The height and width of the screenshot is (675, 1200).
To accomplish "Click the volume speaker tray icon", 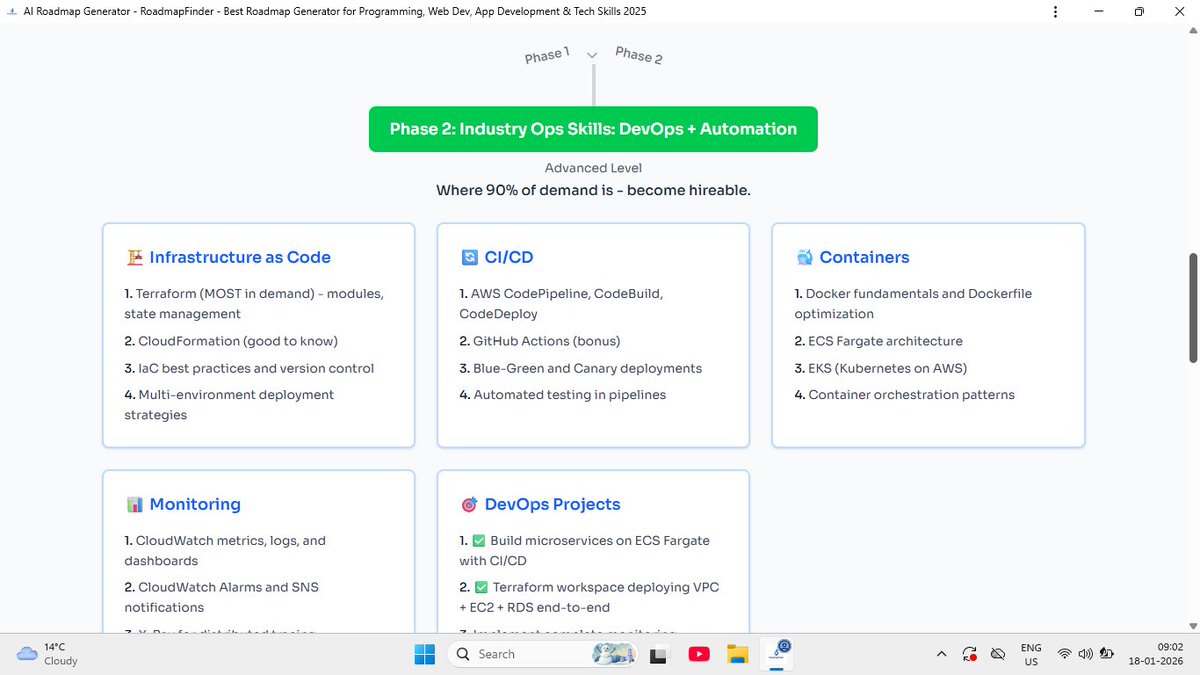I will (1085, 654).
